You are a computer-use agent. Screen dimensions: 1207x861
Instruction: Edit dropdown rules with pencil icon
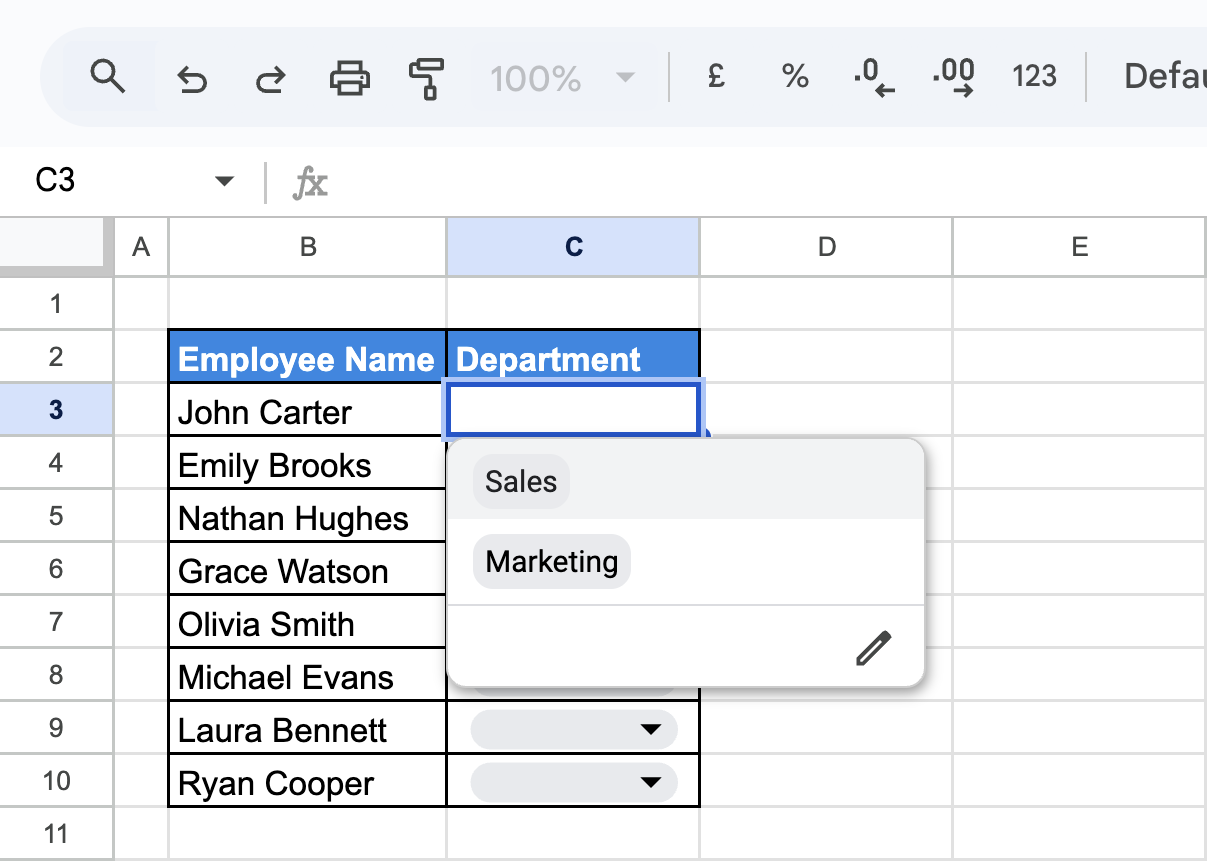click(x=873, y=648)
